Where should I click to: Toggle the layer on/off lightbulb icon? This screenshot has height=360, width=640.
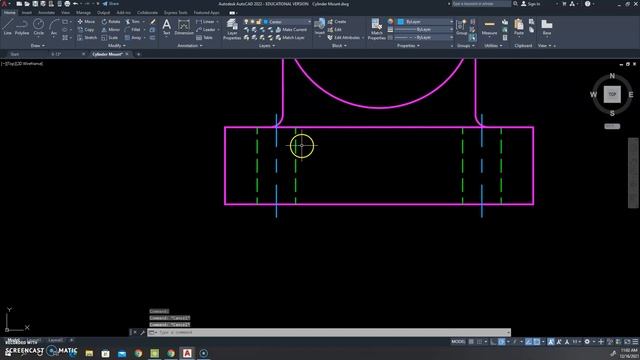pos(246,22)
